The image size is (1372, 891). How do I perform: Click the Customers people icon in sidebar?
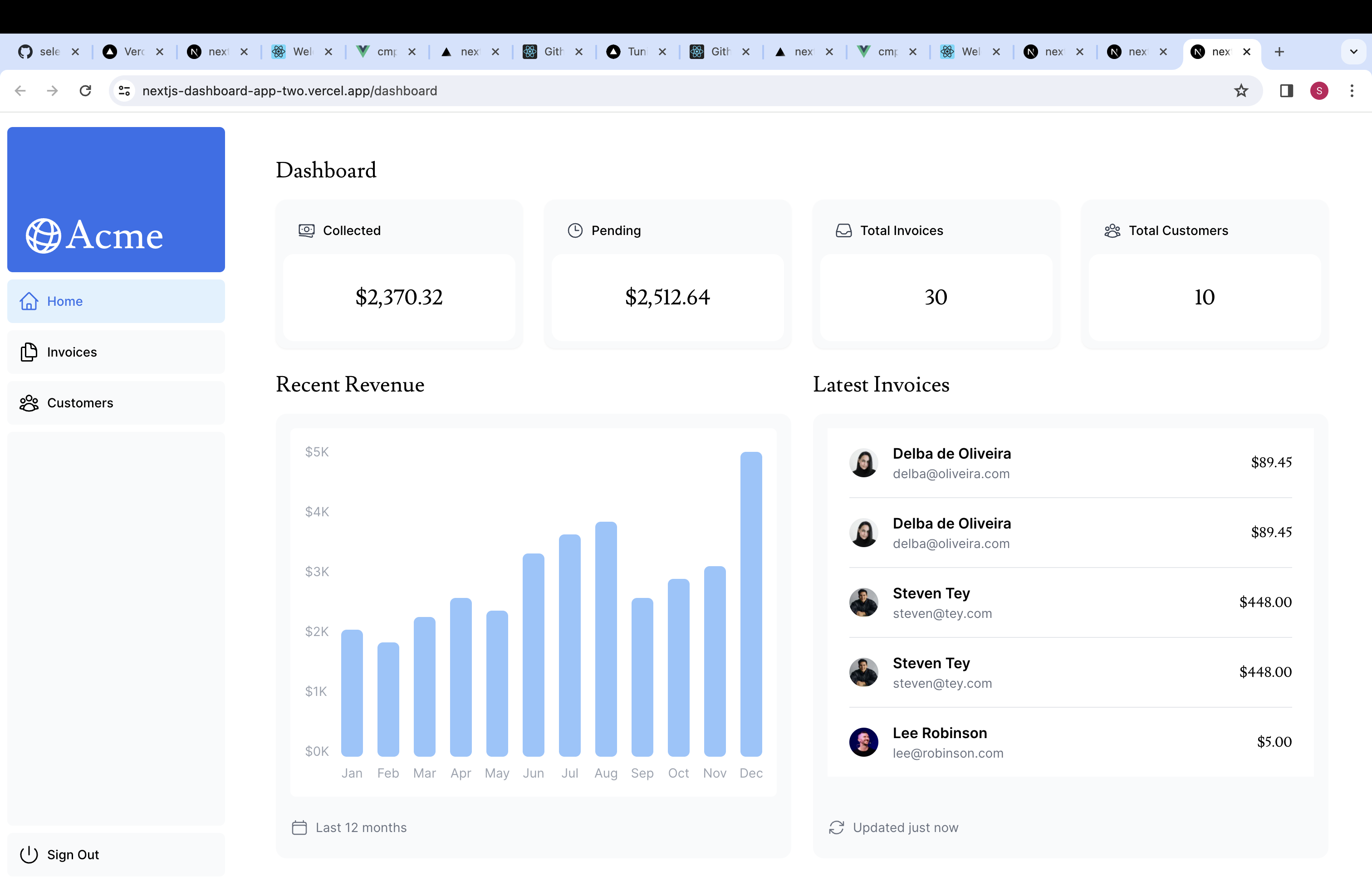[29, 403]
